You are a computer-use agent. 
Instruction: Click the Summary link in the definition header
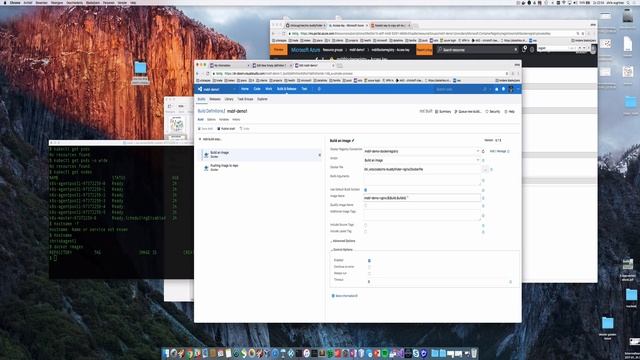click(443, 111)
